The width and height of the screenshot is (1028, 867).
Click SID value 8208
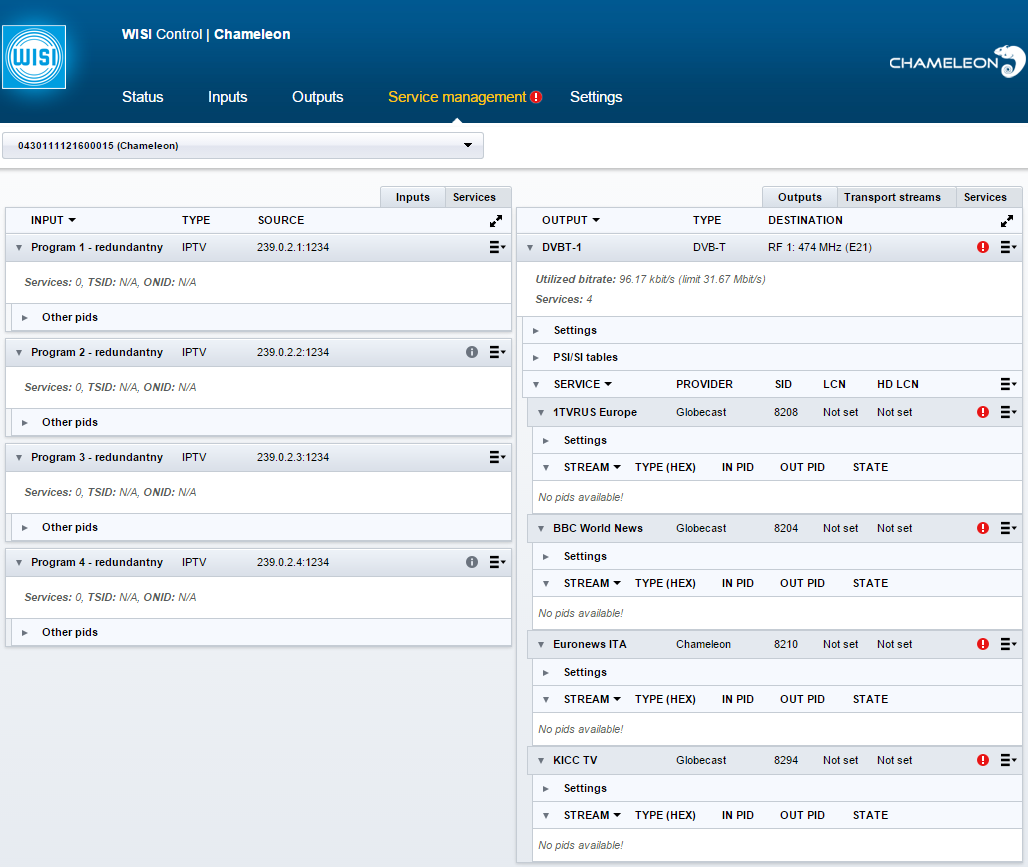tap(785, 412)
